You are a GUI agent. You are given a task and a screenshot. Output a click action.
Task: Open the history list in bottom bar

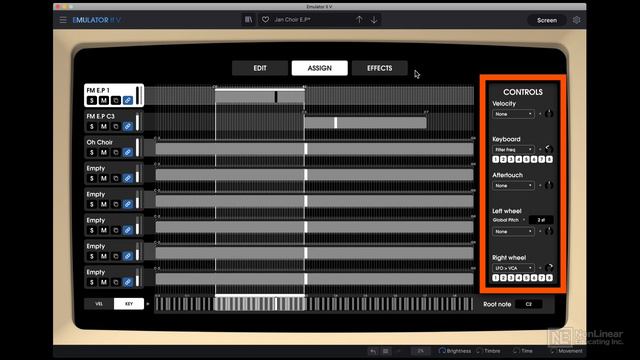(385, 351)
